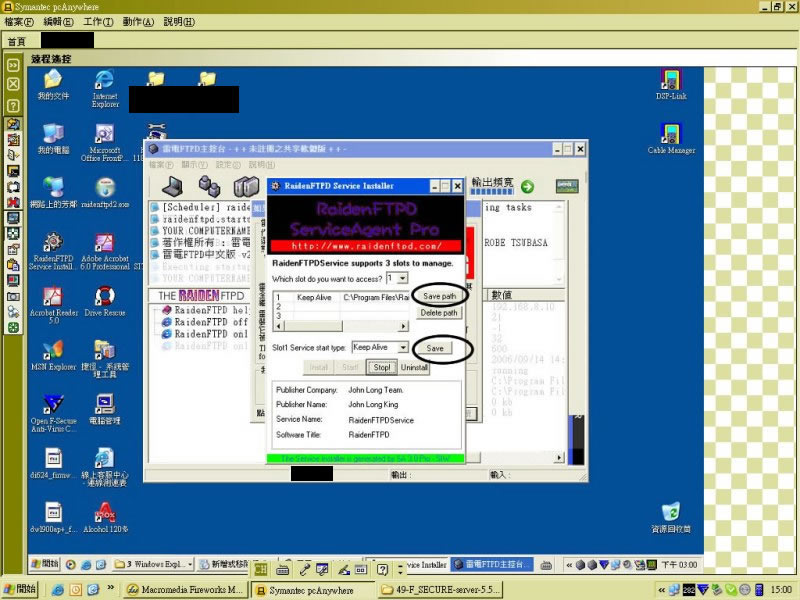Click the 15:00 clock in local system tray

click(781, 590)
